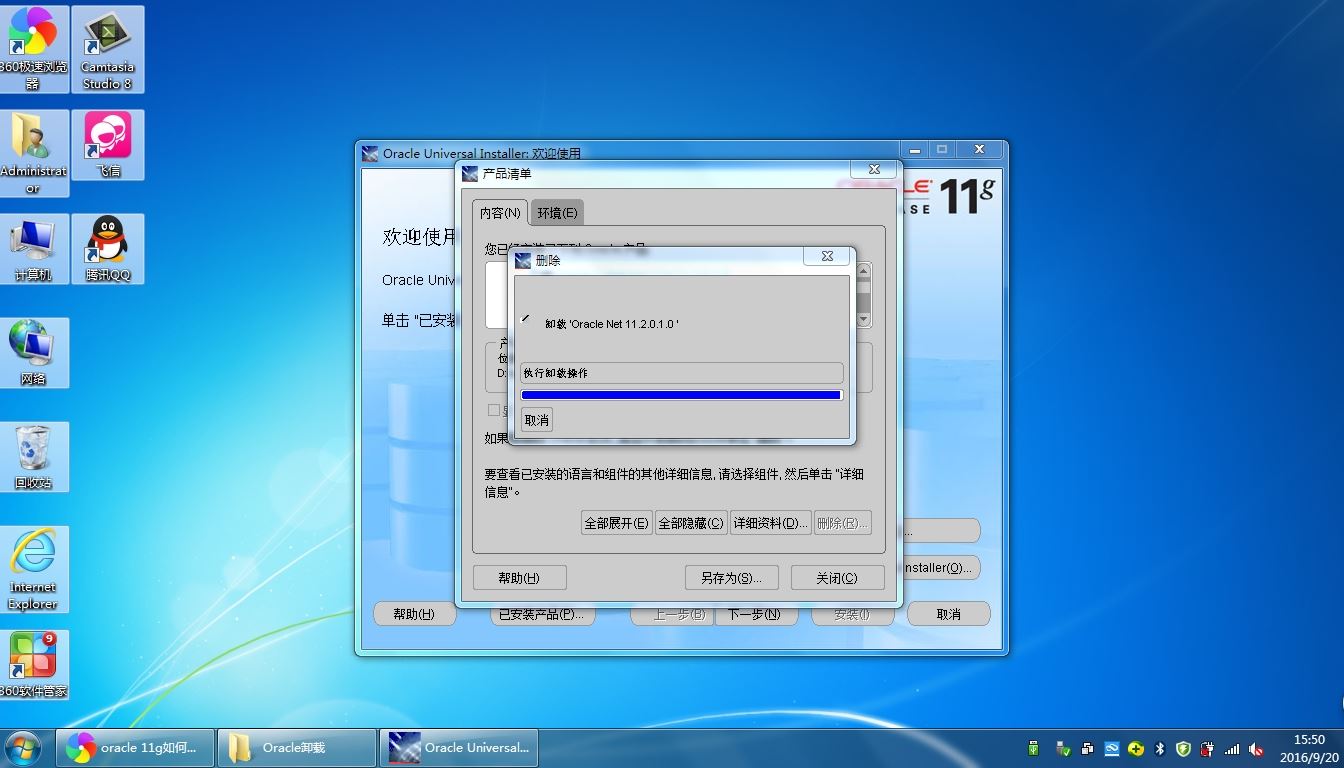Close the 产品清单 dialog with its X button
Viewport: 1344px width, 768px height.
click(874, 169)
